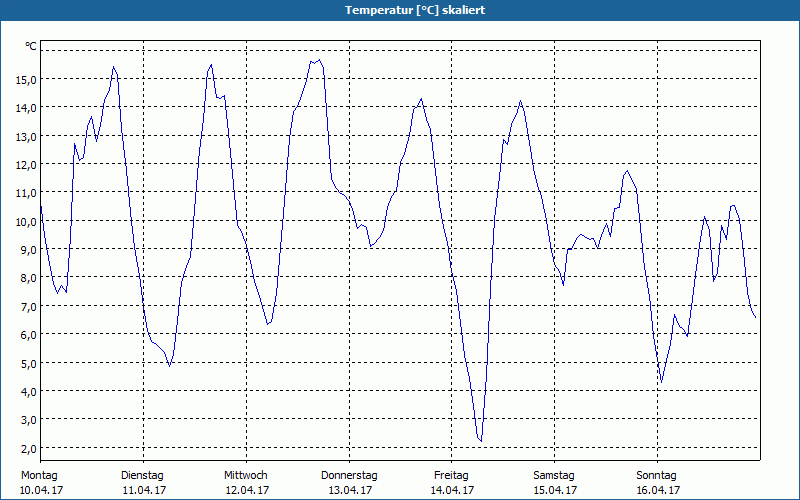Select the Montag day label
The height and width of the screenshot is (500, 800).
coord(39,476)
